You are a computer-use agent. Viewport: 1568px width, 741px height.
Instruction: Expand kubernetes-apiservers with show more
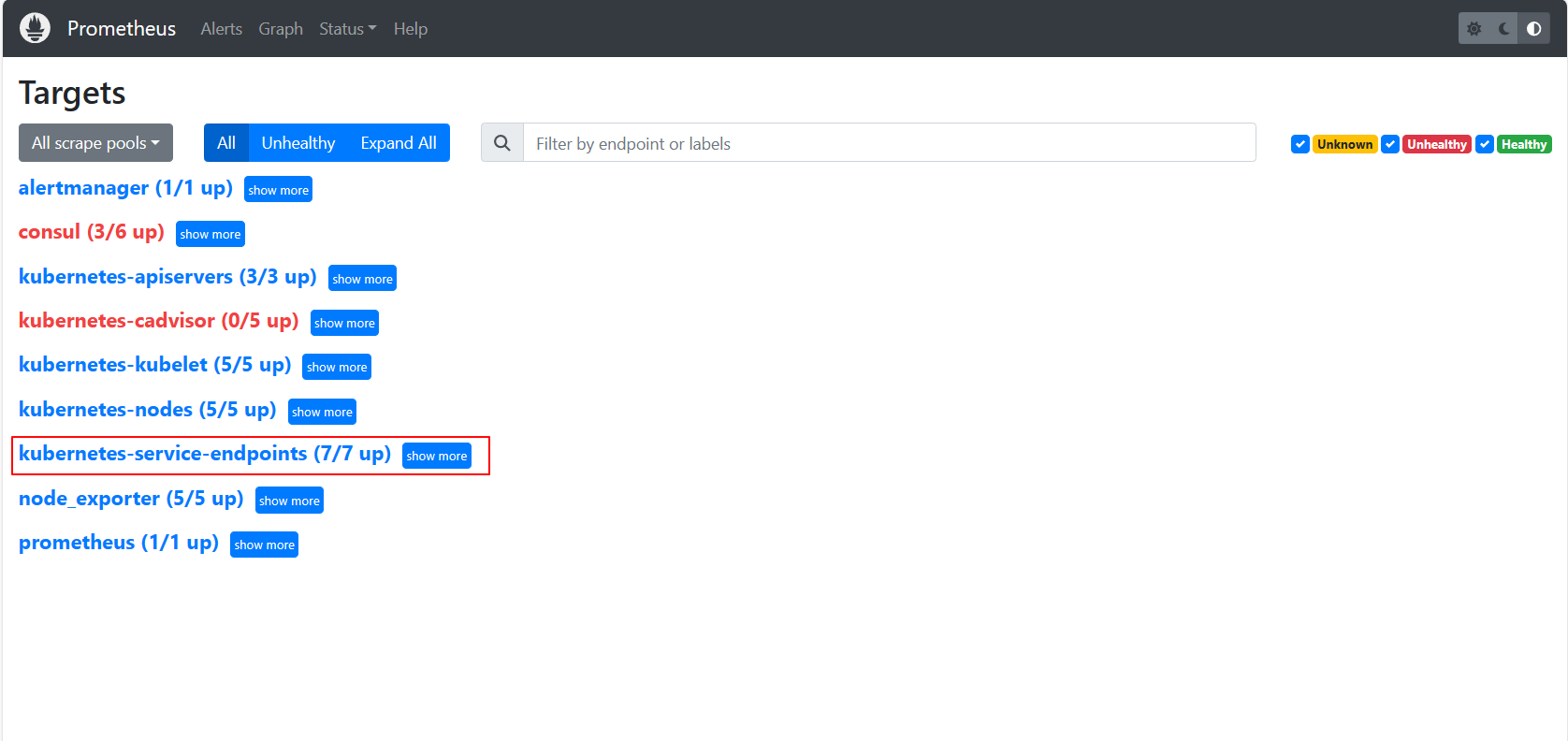[x=362, y=279]
